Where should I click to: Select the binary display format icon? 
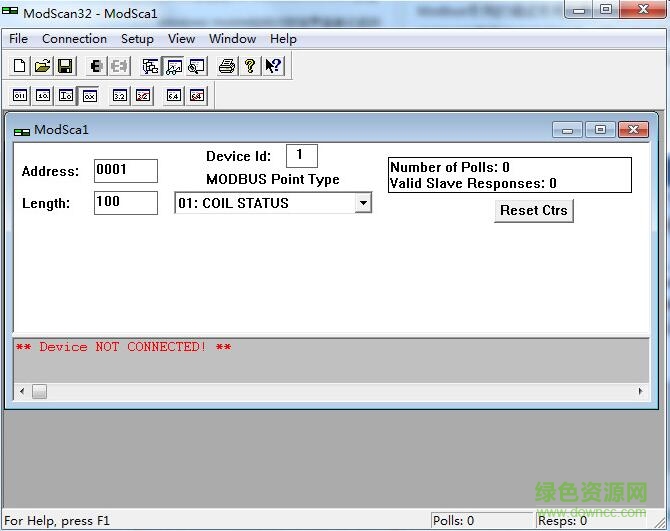[x=20, y=96]
